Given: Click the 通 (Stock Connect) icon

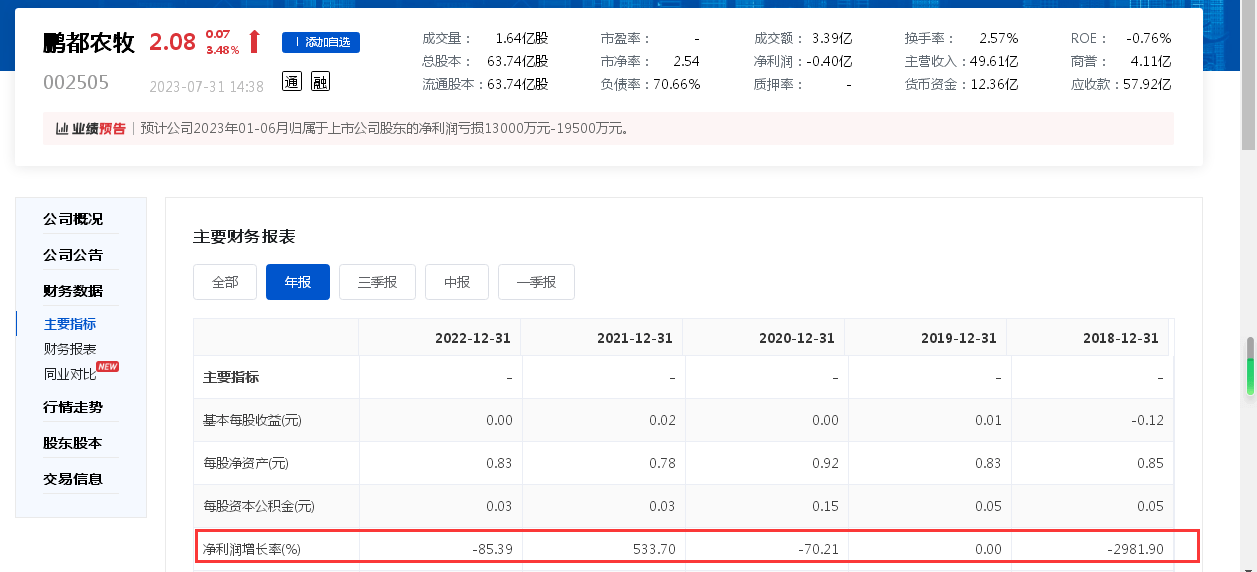Looking at the screenshot, I should pos(292,82).
